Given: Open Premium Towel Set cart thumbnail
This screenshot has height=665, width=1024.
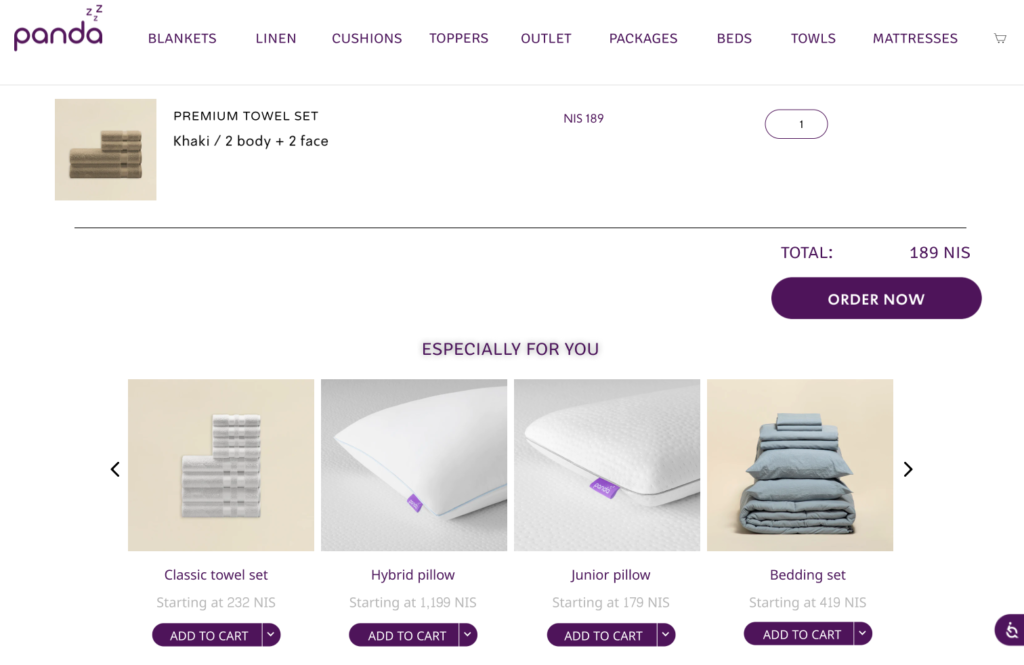Looking at the screenshot, I should (x=106, y=150).
